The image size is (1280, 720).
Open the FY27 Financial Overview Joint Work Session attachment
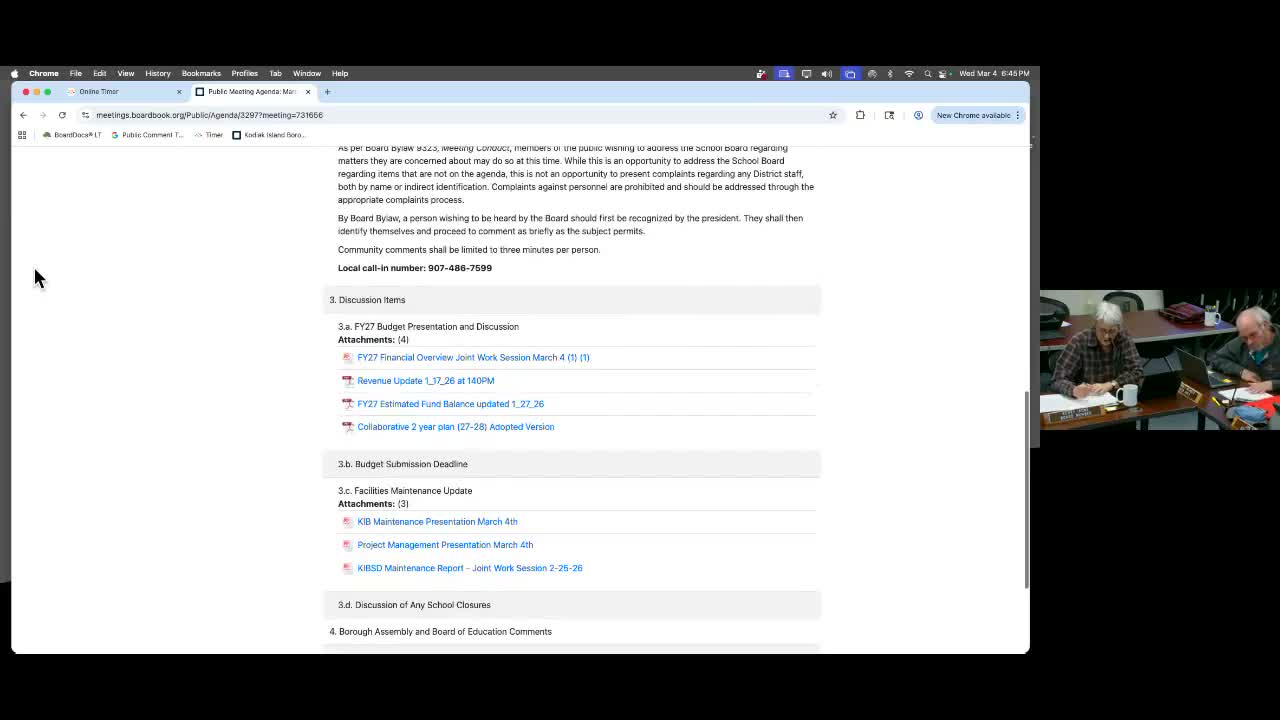click(x=473, y=358)
